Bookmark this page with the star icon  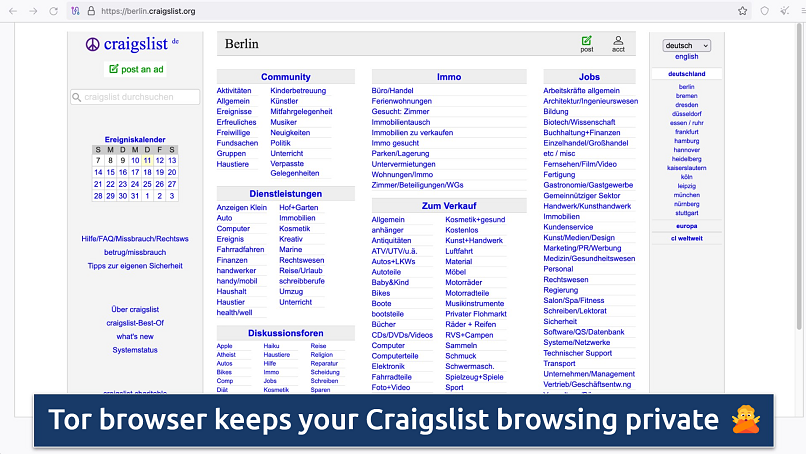pos(742,11)
